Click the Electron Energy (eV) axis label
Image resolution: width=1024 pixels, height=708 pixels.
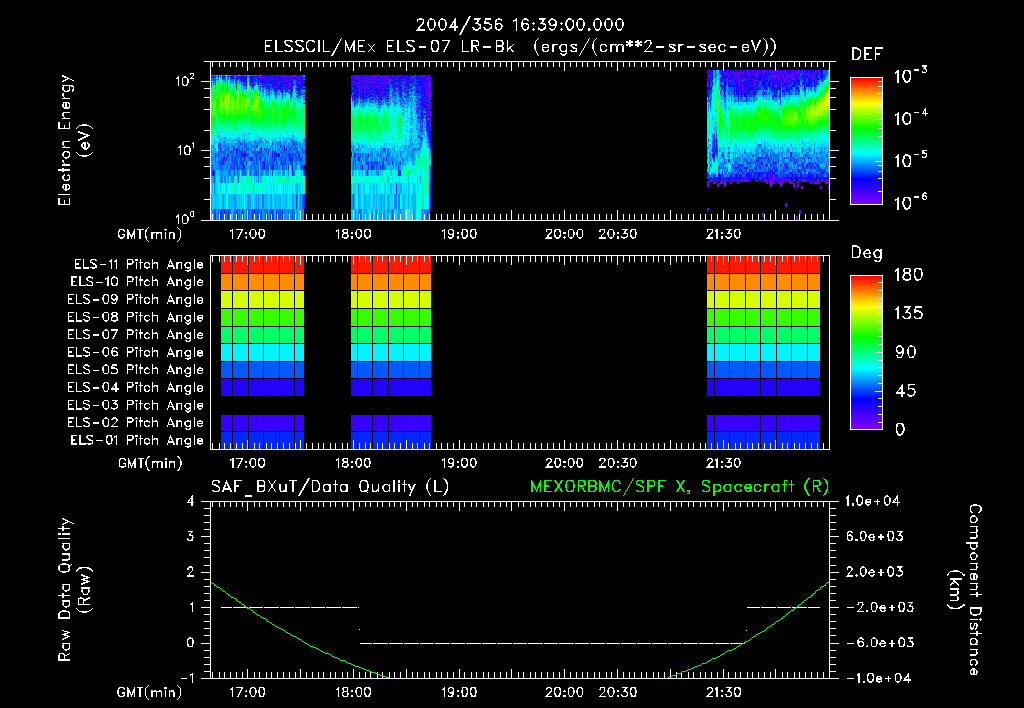click(74, 140)
